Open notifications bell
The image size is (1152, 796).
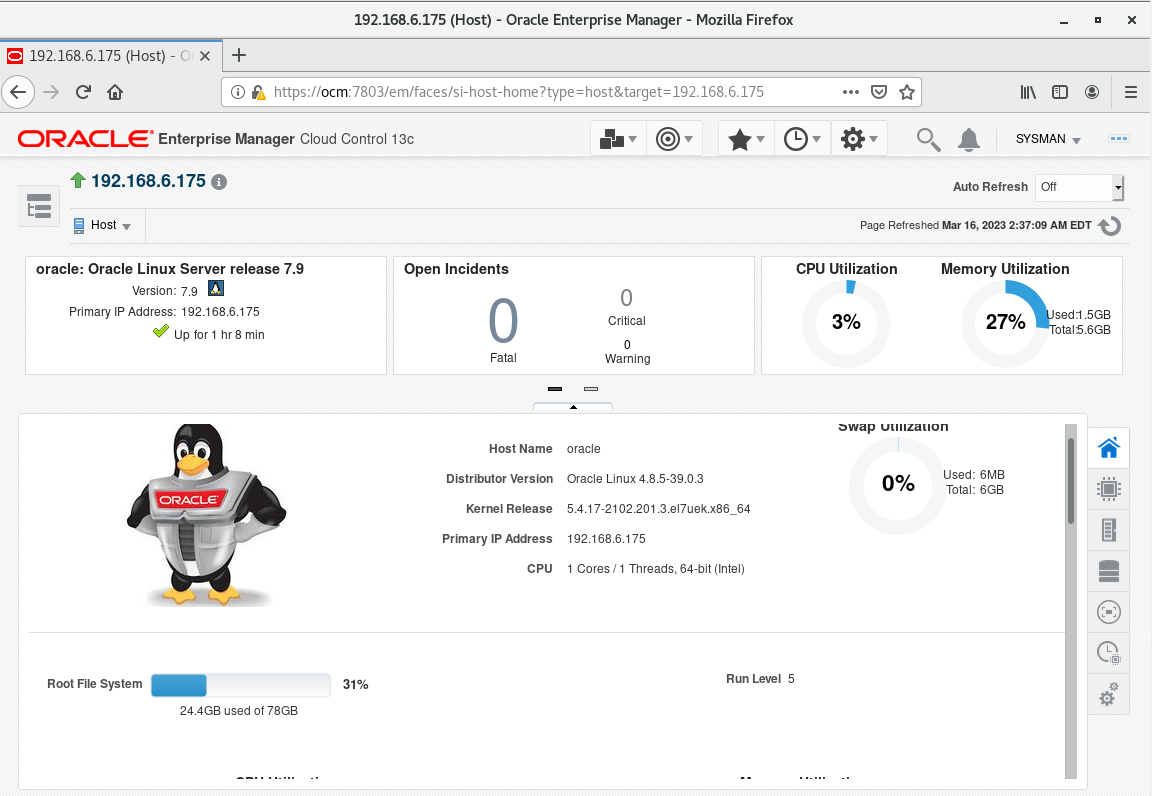click(x=969, y=139)
